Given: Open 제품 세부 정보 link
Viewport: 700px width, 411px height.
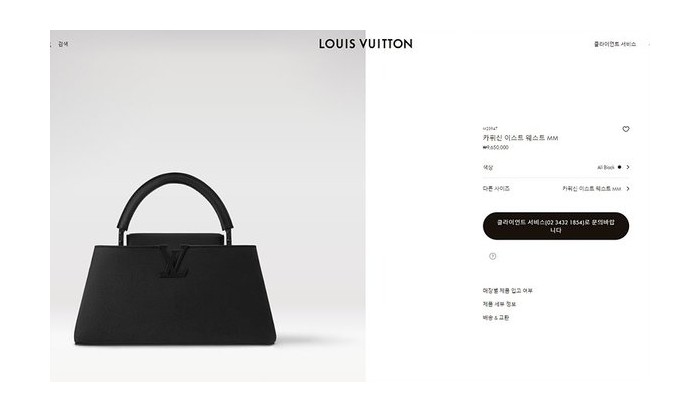Looking at the screenshot, I should click(x=499, y=304).
